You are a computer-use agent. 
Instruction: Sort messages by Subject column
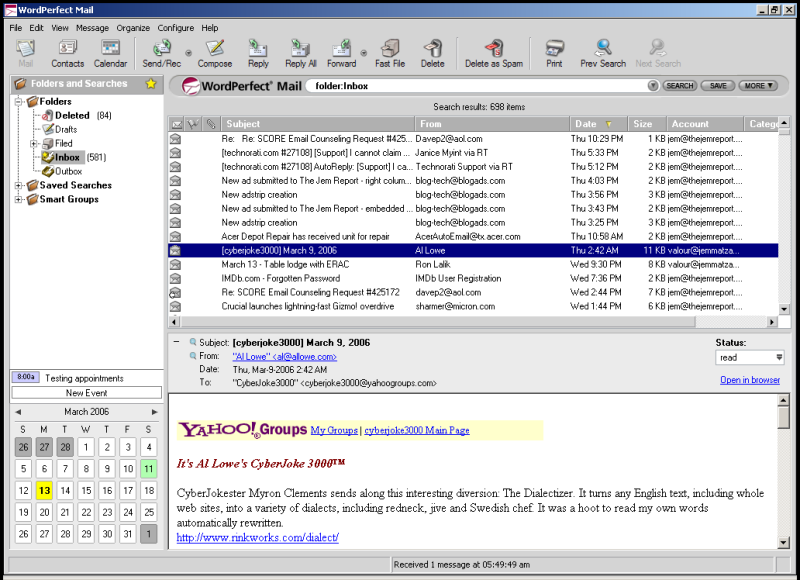(x=318, y=124)
